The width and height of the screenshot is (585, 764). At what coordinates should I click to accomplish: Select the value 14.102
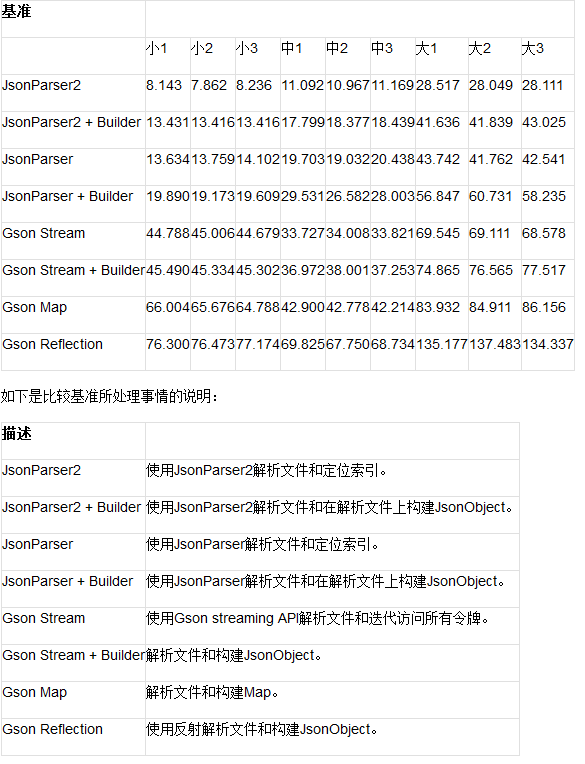pos(258,159)
